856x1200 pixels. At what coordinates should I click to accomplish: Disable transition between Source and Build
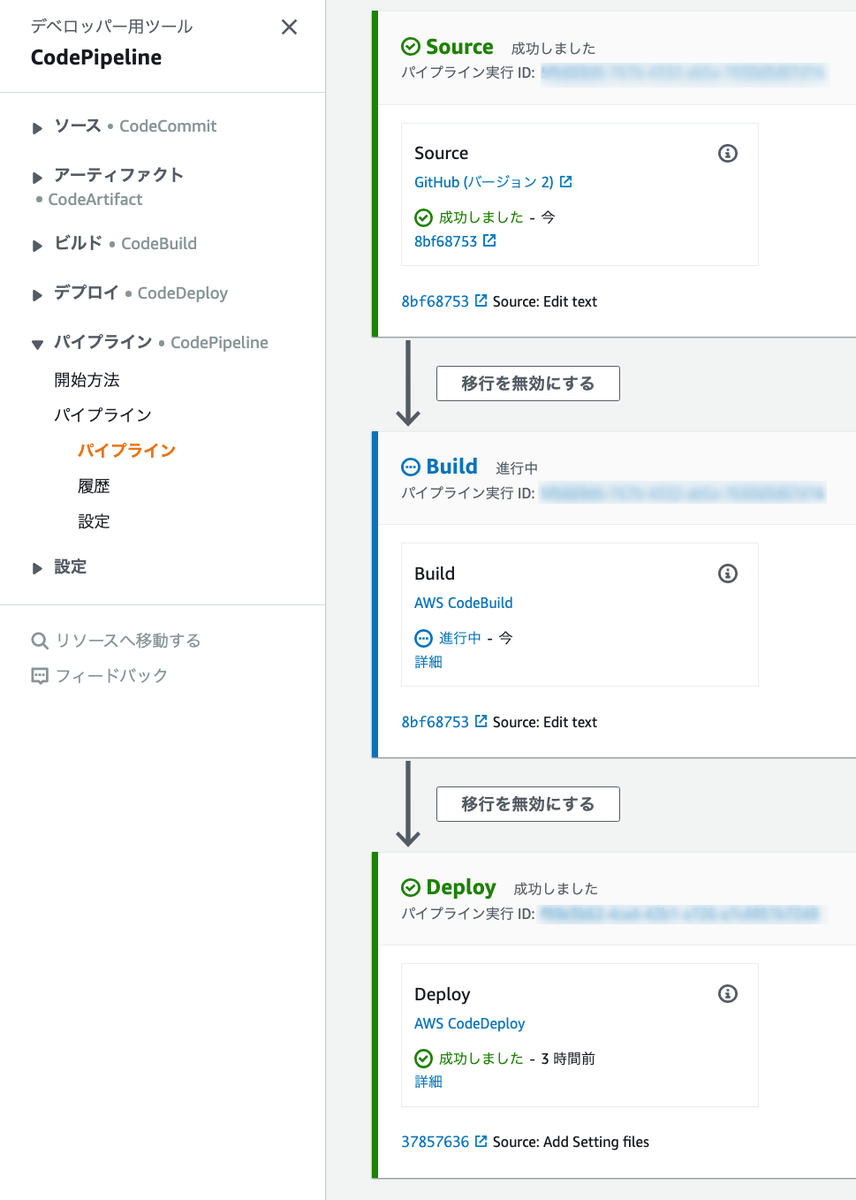pos(527,383)
